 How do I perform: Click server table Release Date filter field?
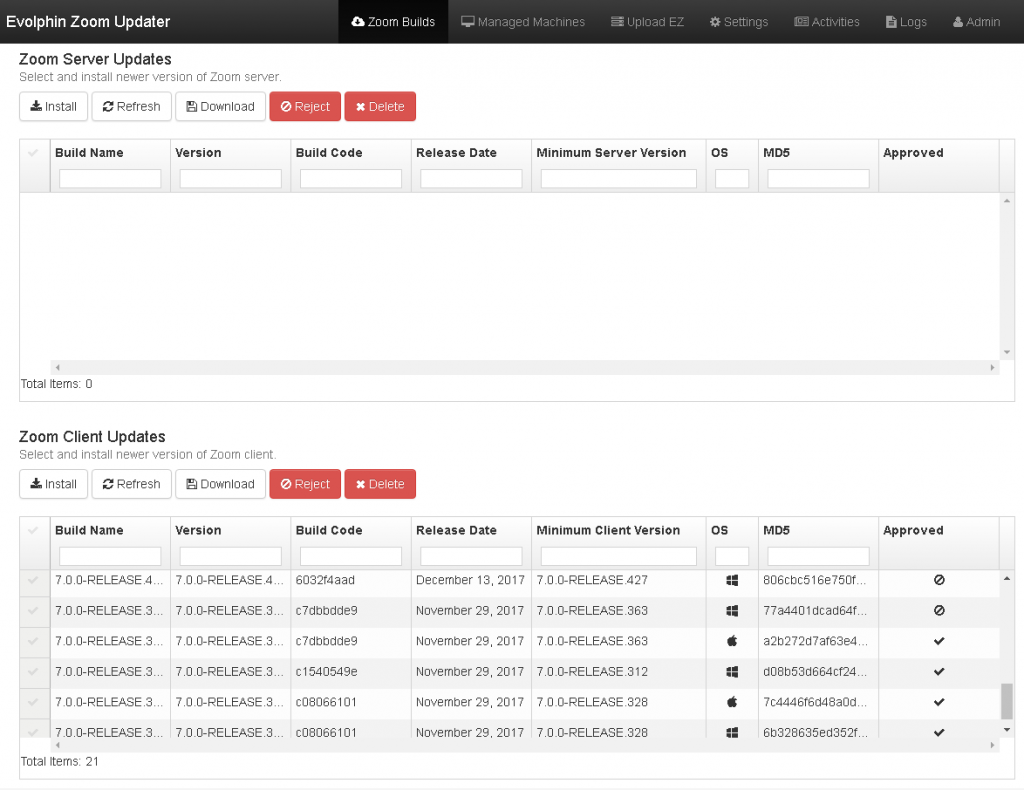point(471,178)
